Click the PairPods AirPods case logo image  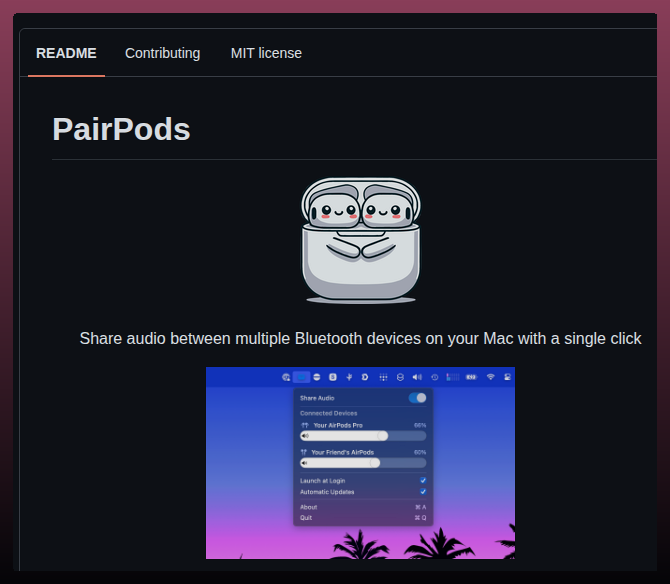click(x=361, y=241)
